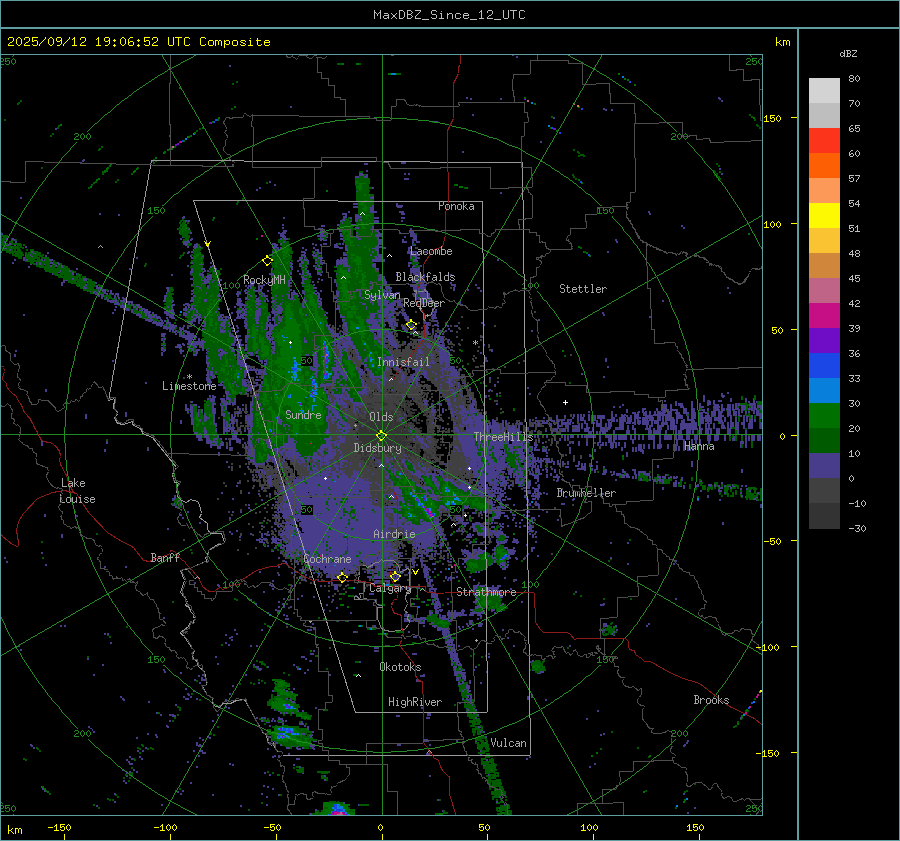The image size is (900, 841).
Task: Click the yellow diamond marker above Calgary
Action: [395, 576]
